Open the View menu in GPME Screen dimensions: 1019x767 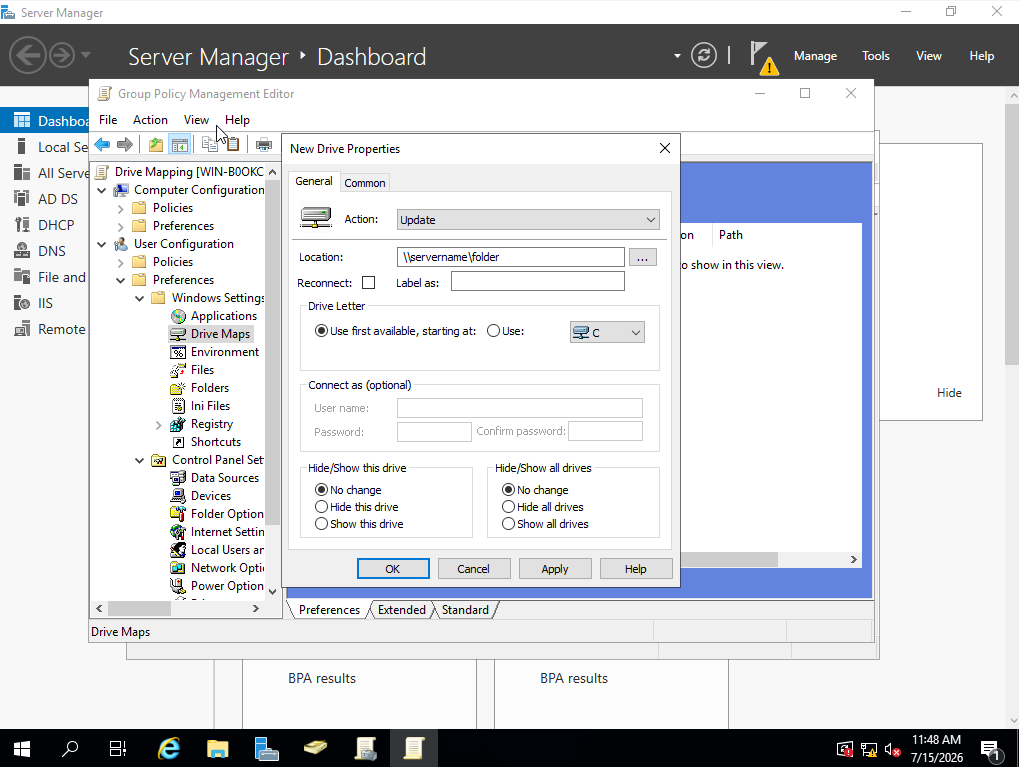196,120
